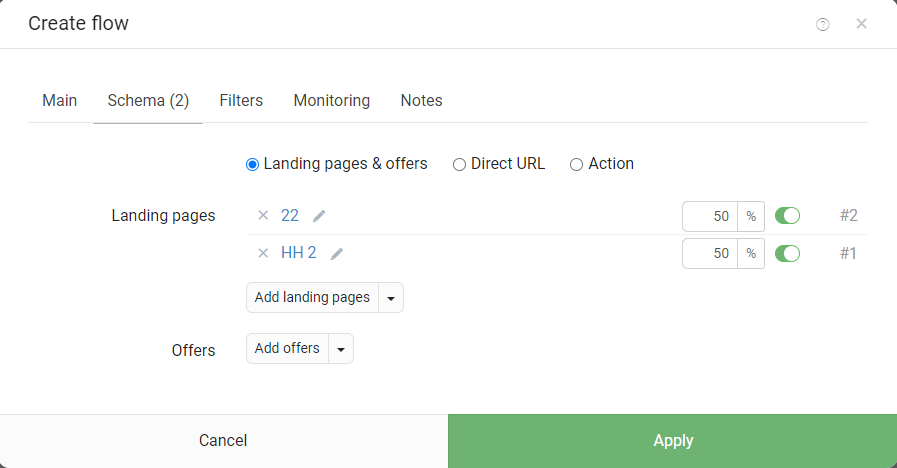Image resolution: width=897 pixels, height=468 pixels.
Task: Remove landing page HH 2 with X icon
Action: point(263,253)
